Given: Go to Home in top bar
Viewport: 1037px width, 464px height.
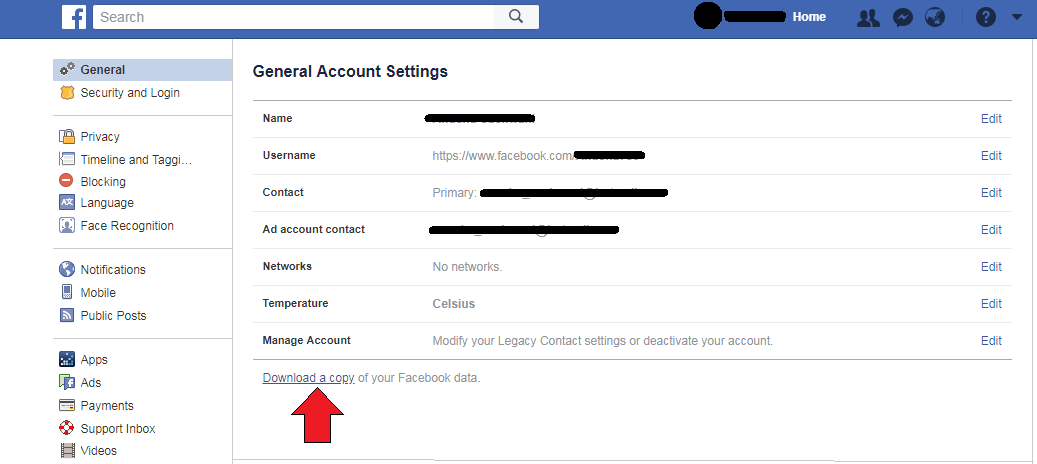Looking at the screenshot, I should point(809,17).
